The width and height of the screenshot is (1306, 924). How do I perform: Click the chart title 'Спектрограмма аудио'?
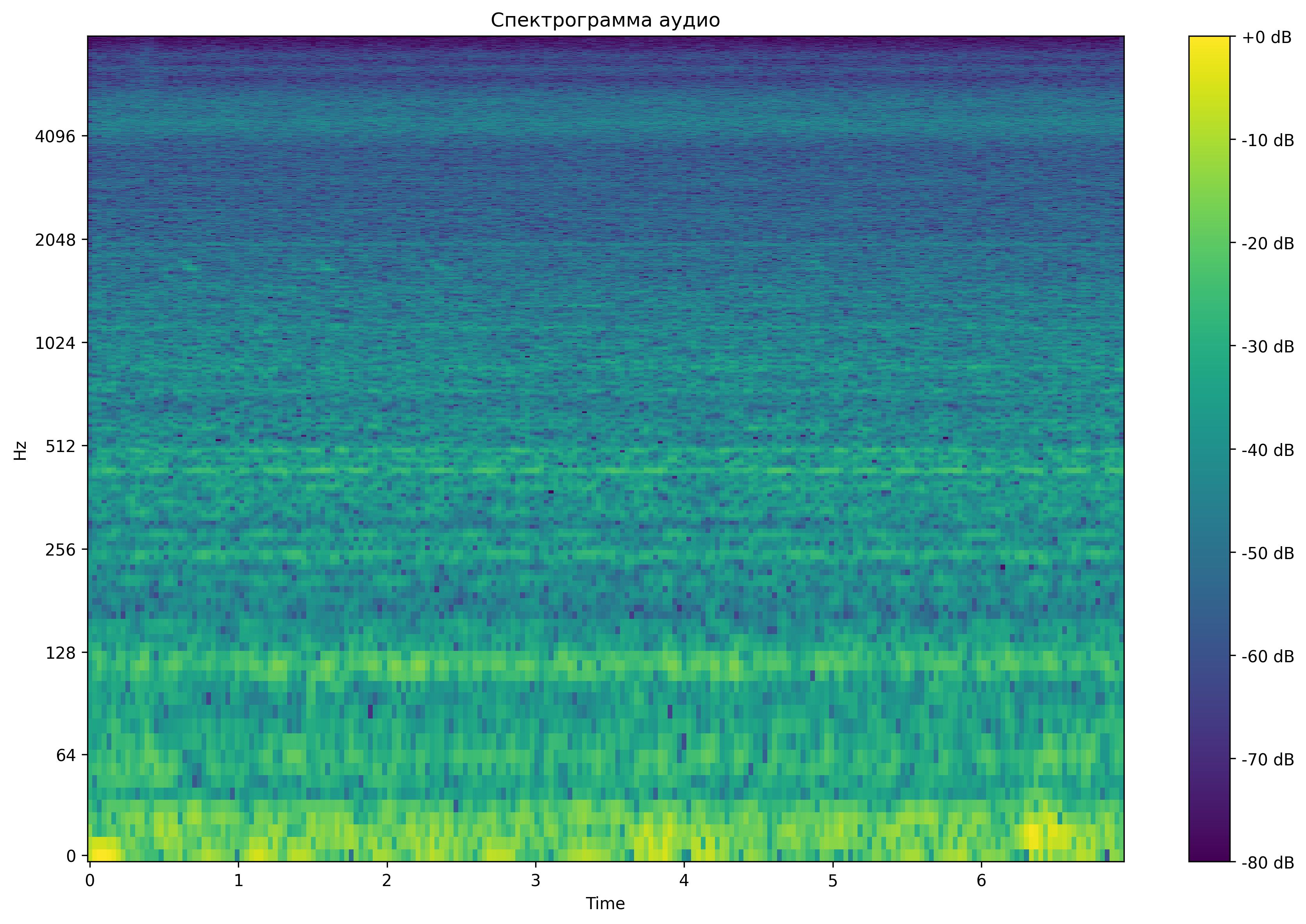(605, 20)
